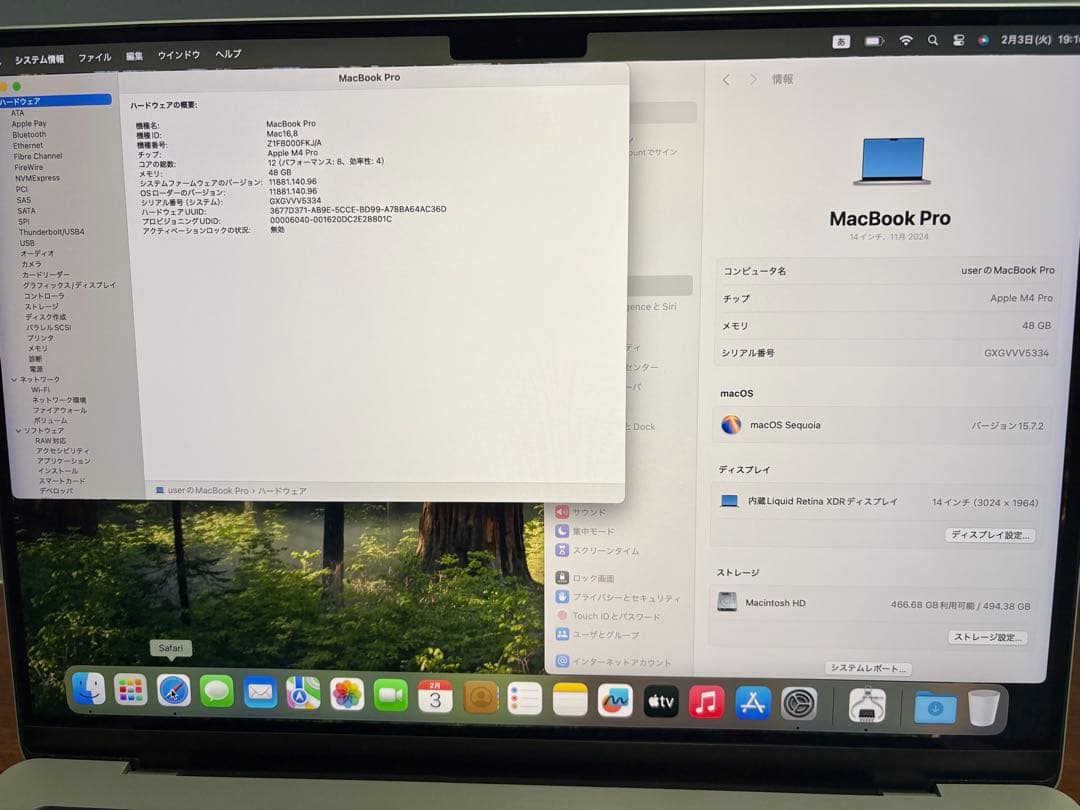Screen dimensions: 1080x810
Task: Select Fibre Channel in the sidebar
Action: coord(37,156)
